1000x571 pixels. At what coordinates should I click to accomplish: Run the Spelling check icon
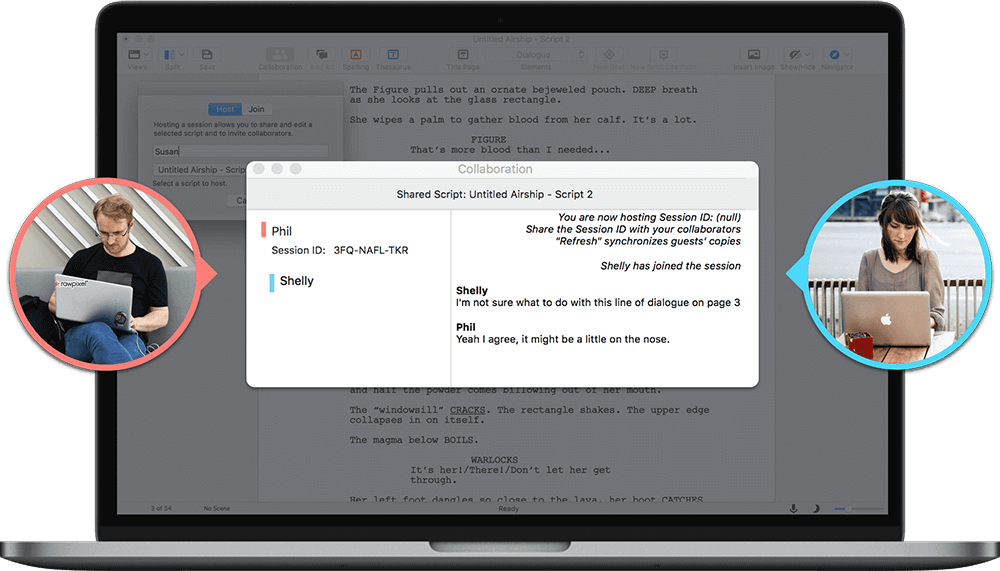point(356,55)
